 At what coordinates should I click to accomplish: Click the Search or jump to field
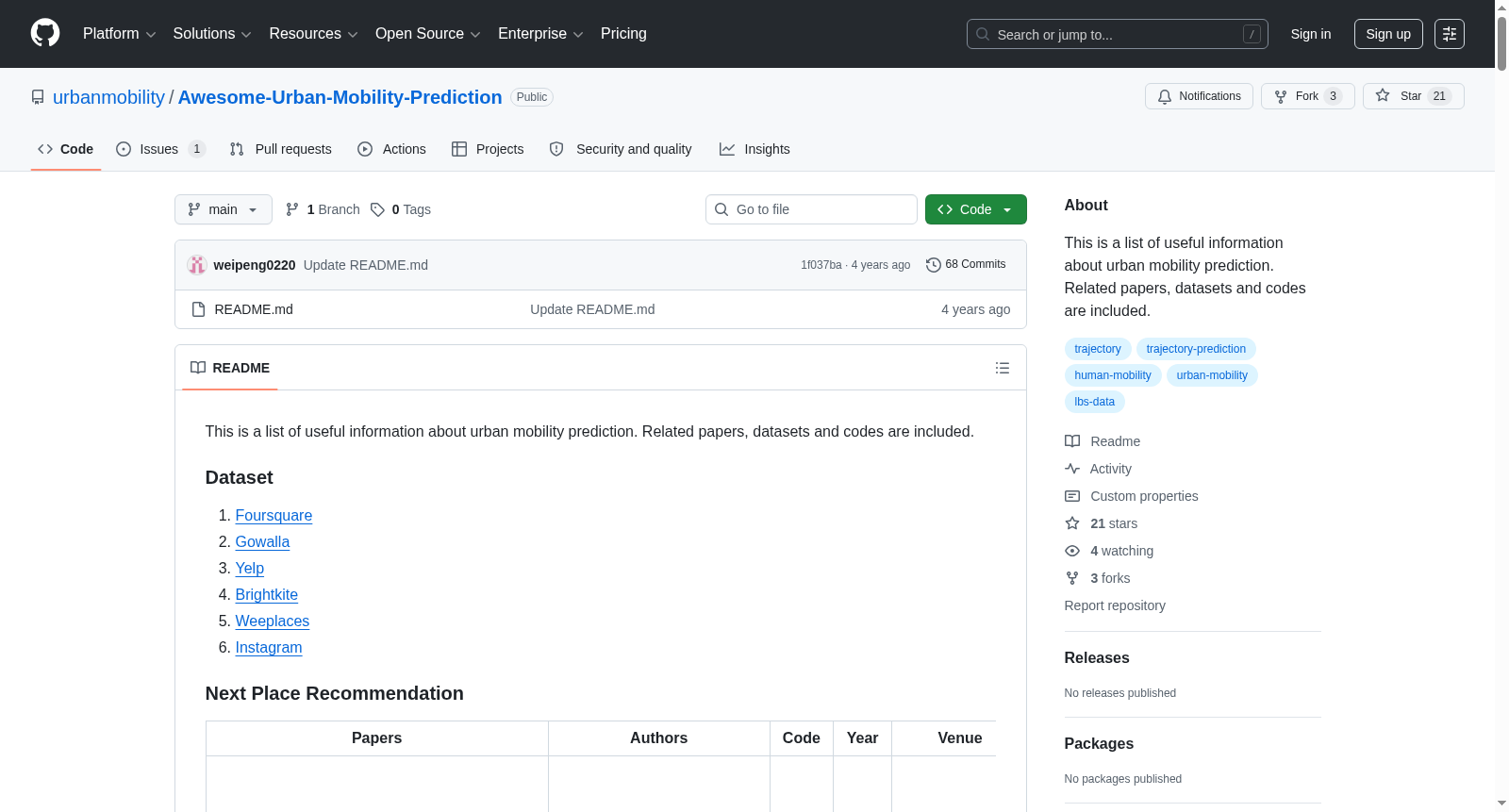point(1118,34)
